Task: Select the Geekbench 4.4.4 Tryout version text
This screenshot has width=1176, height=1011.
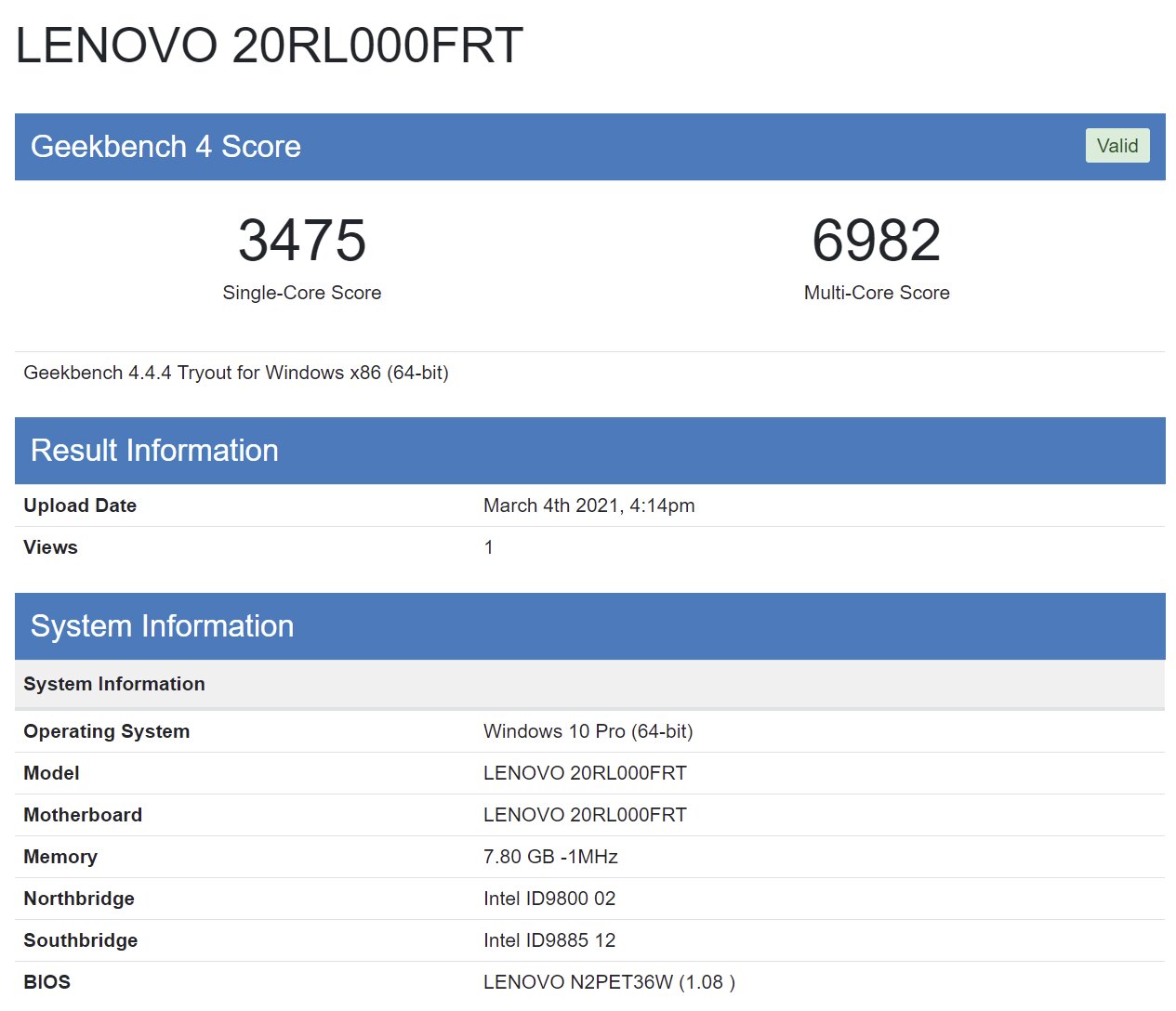Action: click(x=236, y=373)
